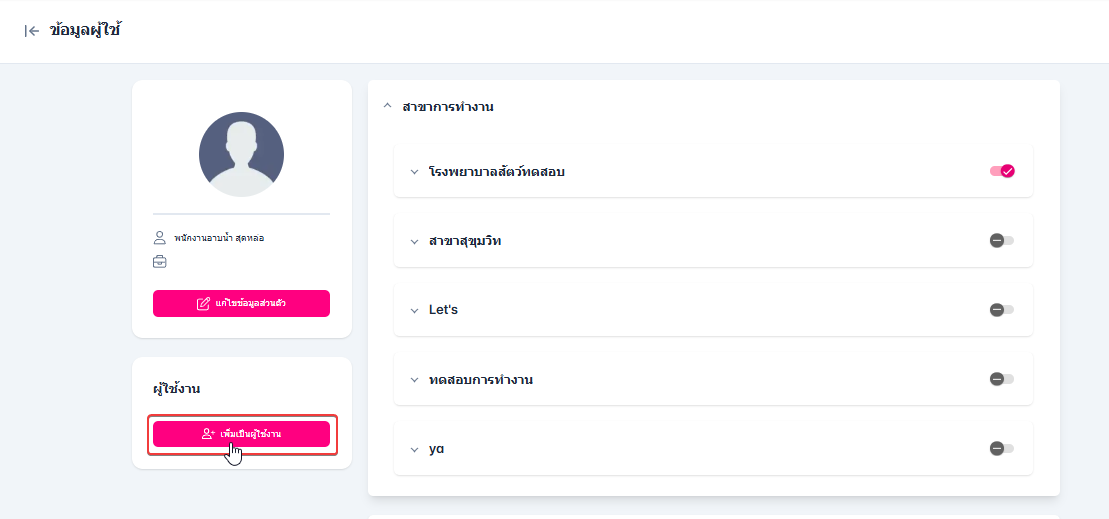Turn on the yα branch toggle
The height and width of the screenshot is (519, 1109).
tap(1001, 448)
